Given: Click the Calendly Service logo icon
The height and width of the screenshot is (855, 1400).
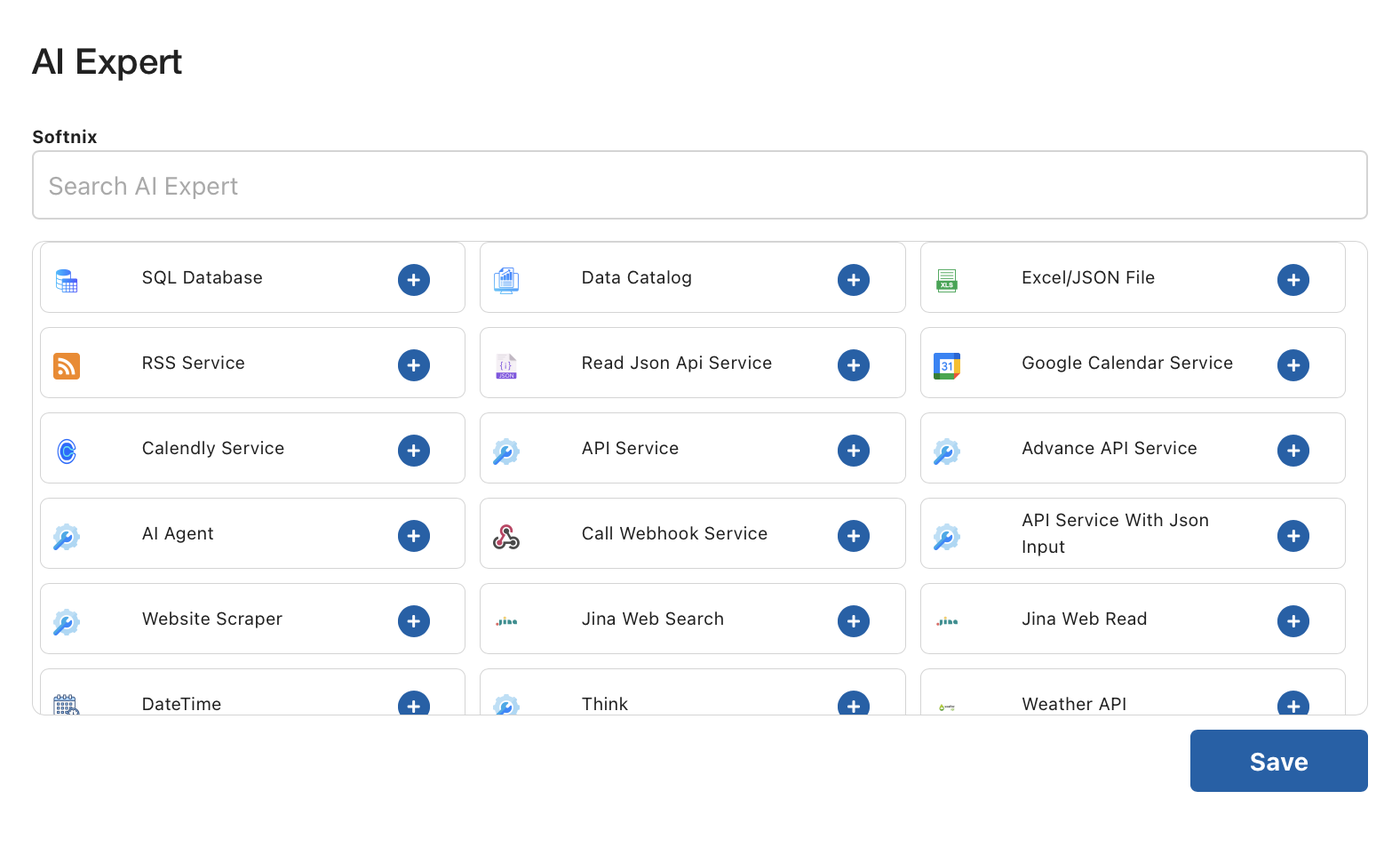Looking at the screenshot, I should (x=66, y=451).
